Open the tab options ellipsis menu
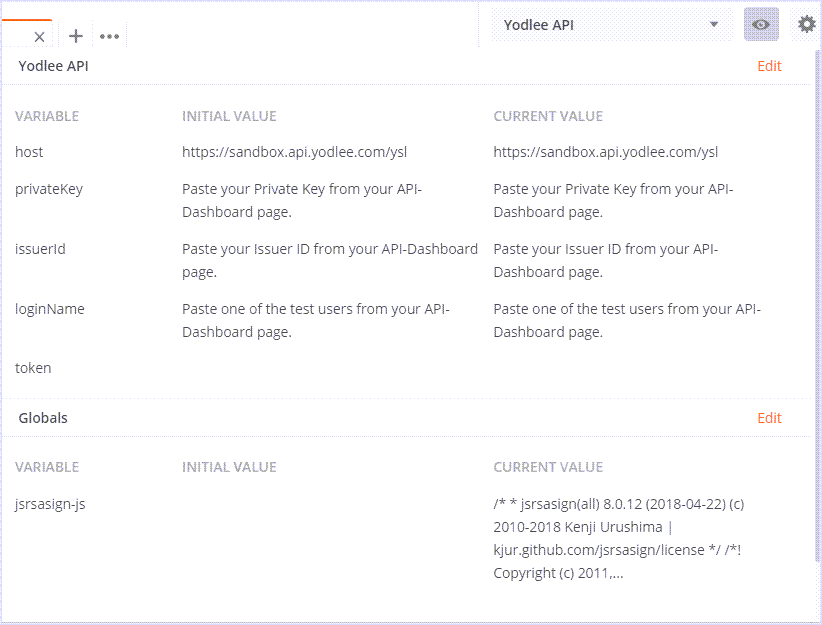 click(109, 36)
